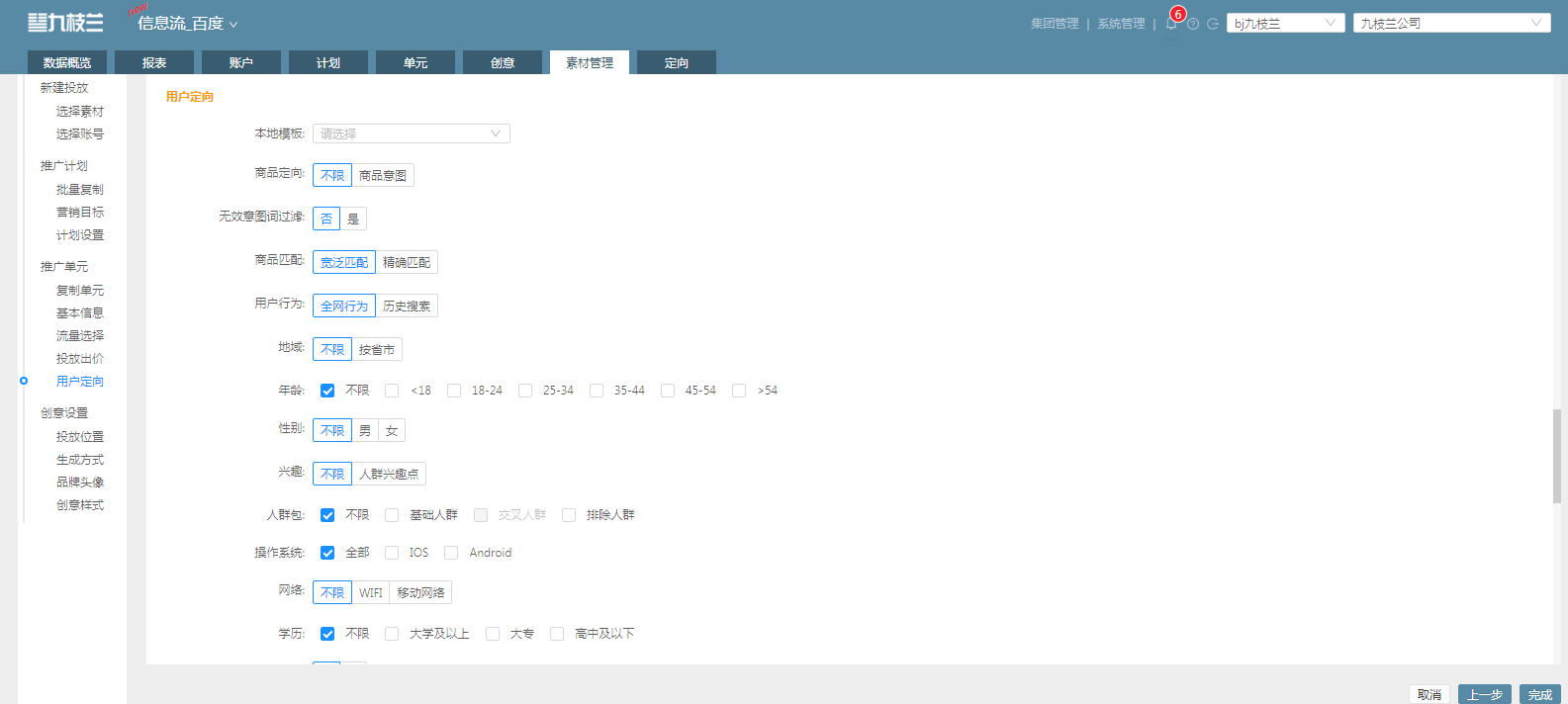
Task: Switch to the 报表 tab
Action: click(154, 62)
